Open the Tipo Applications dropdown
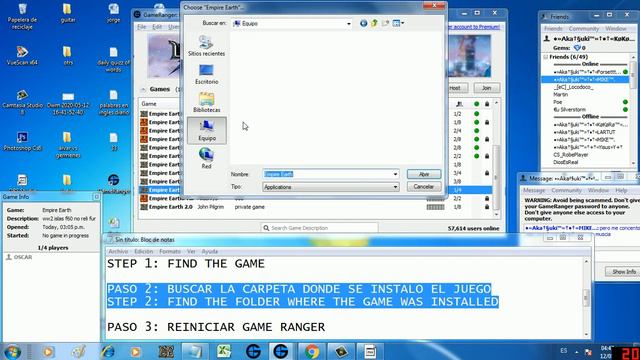640x360 pixels. click(x=331, y=187)
